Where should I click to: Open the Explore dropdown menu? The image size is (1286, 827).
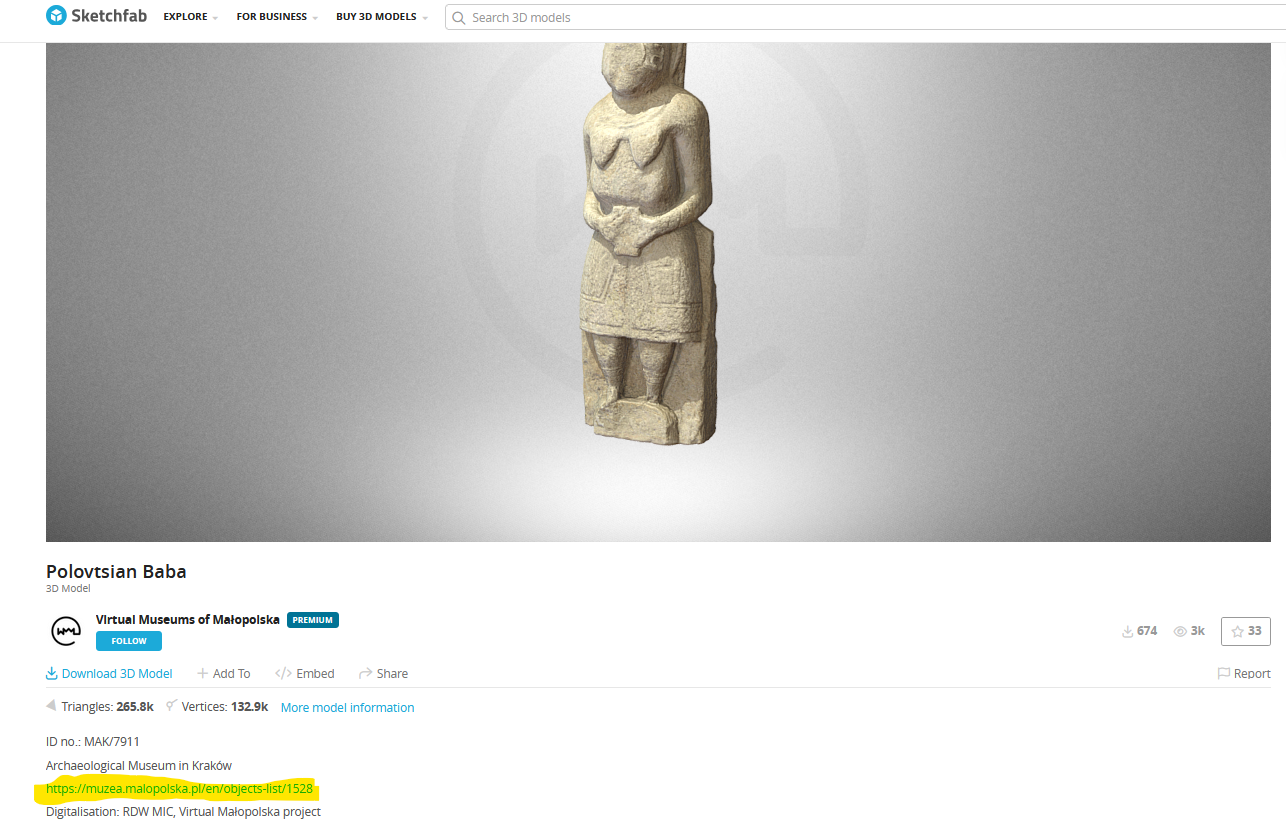tap(190, 18)
